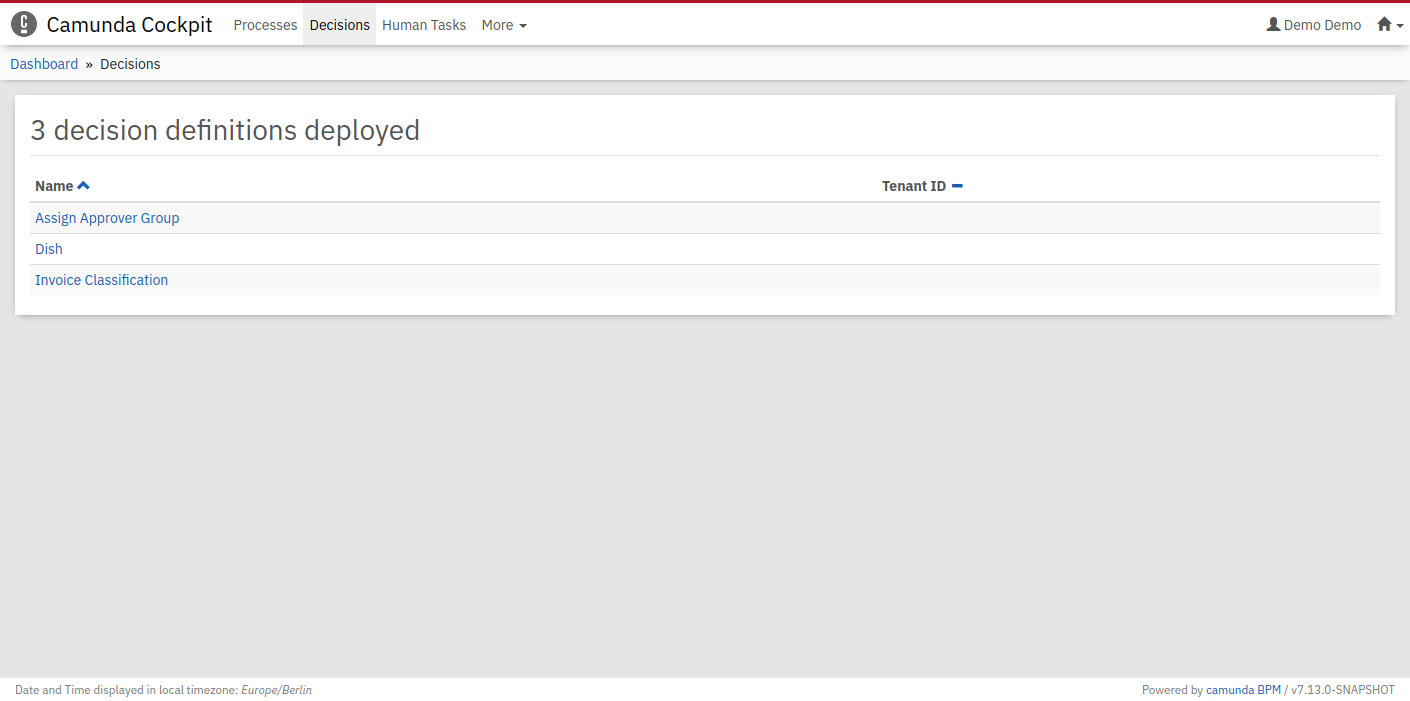Click the Decisions breadcrumb label

[130, 64]
